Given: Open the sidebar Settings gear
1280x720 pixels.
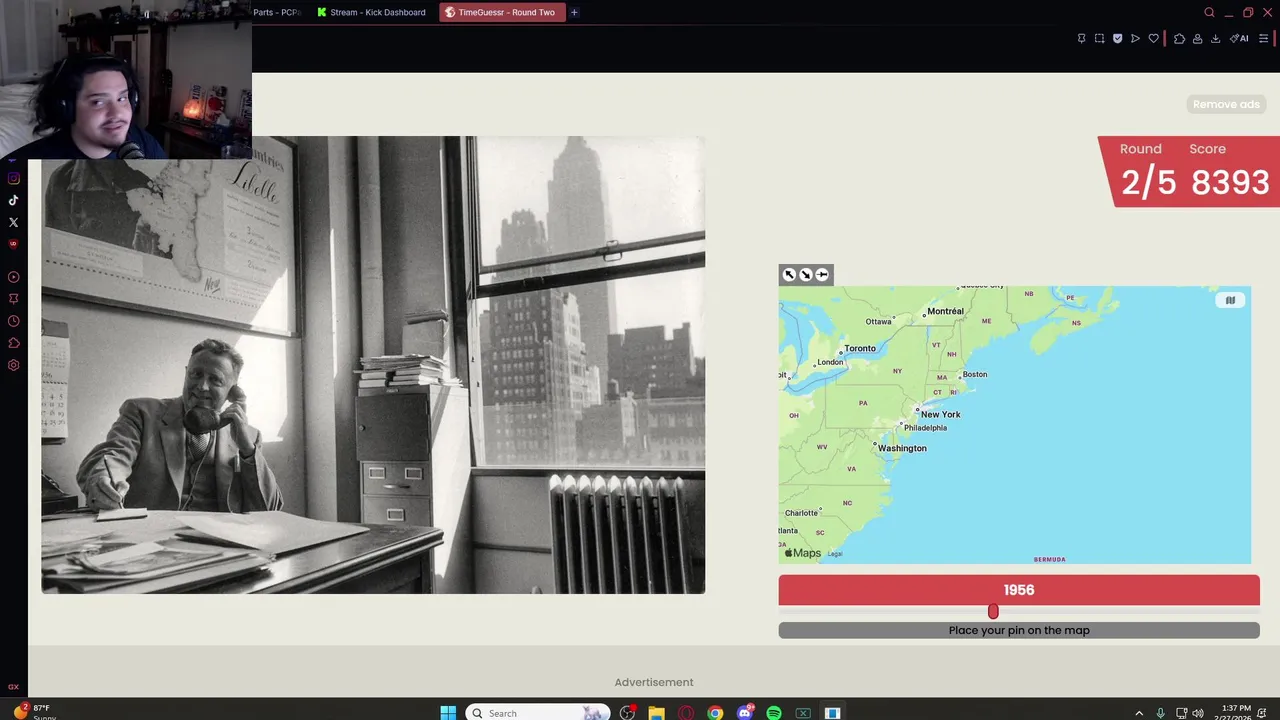Looking at the screenshot, I should pyautogui.click(x=14, y=365).
